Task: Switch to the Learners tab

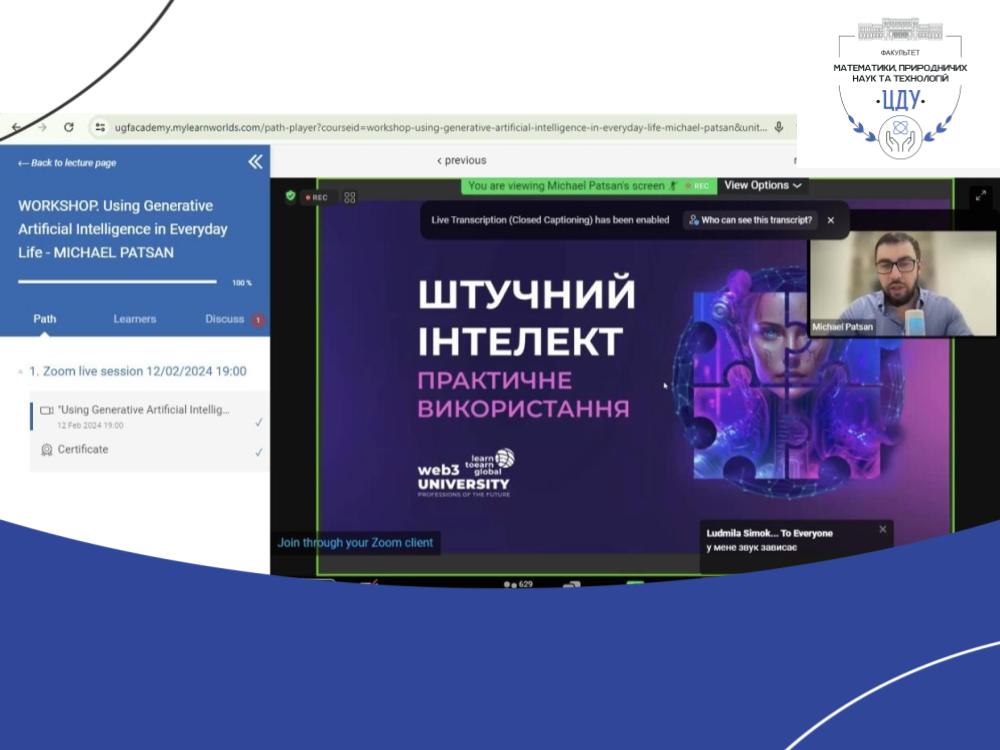Action: pyautogui.click(x=134, y=319)
